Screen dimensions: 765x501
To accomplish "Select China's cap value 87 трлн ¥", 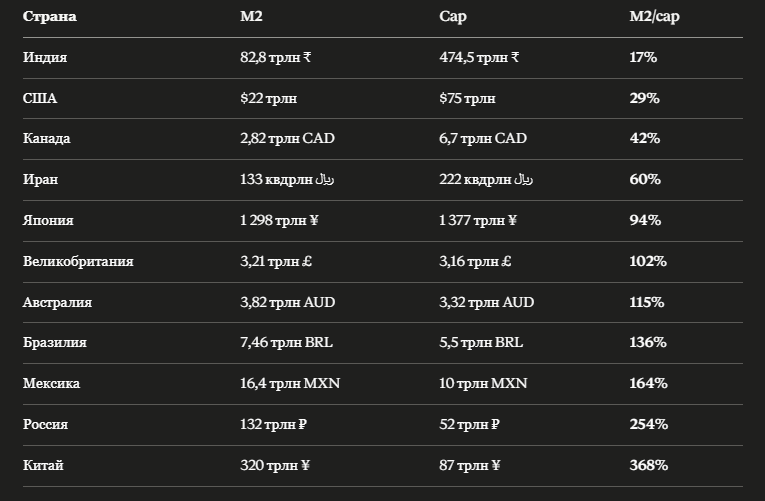I will [x=469, y=465].
